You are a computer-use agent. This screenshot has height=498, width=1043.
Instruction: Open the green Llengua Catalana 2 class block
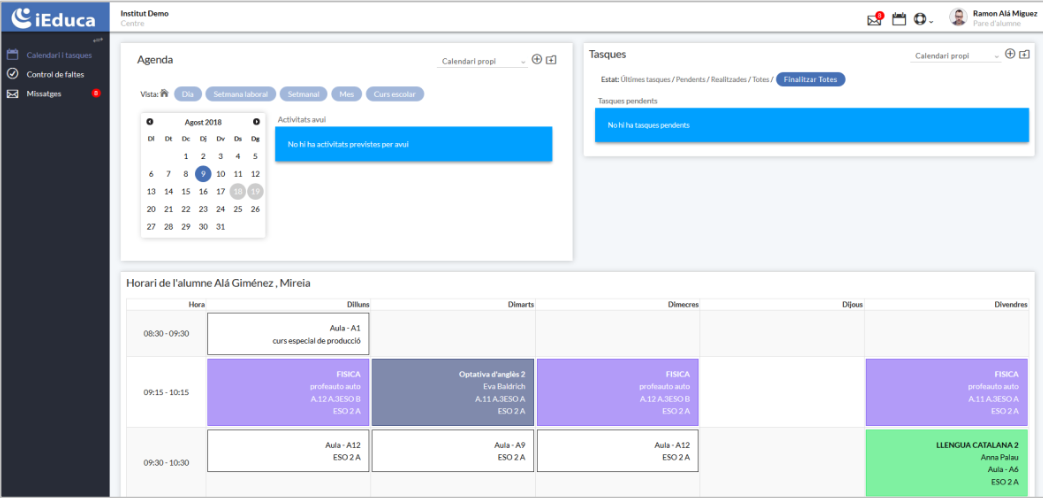pos(946,461)
